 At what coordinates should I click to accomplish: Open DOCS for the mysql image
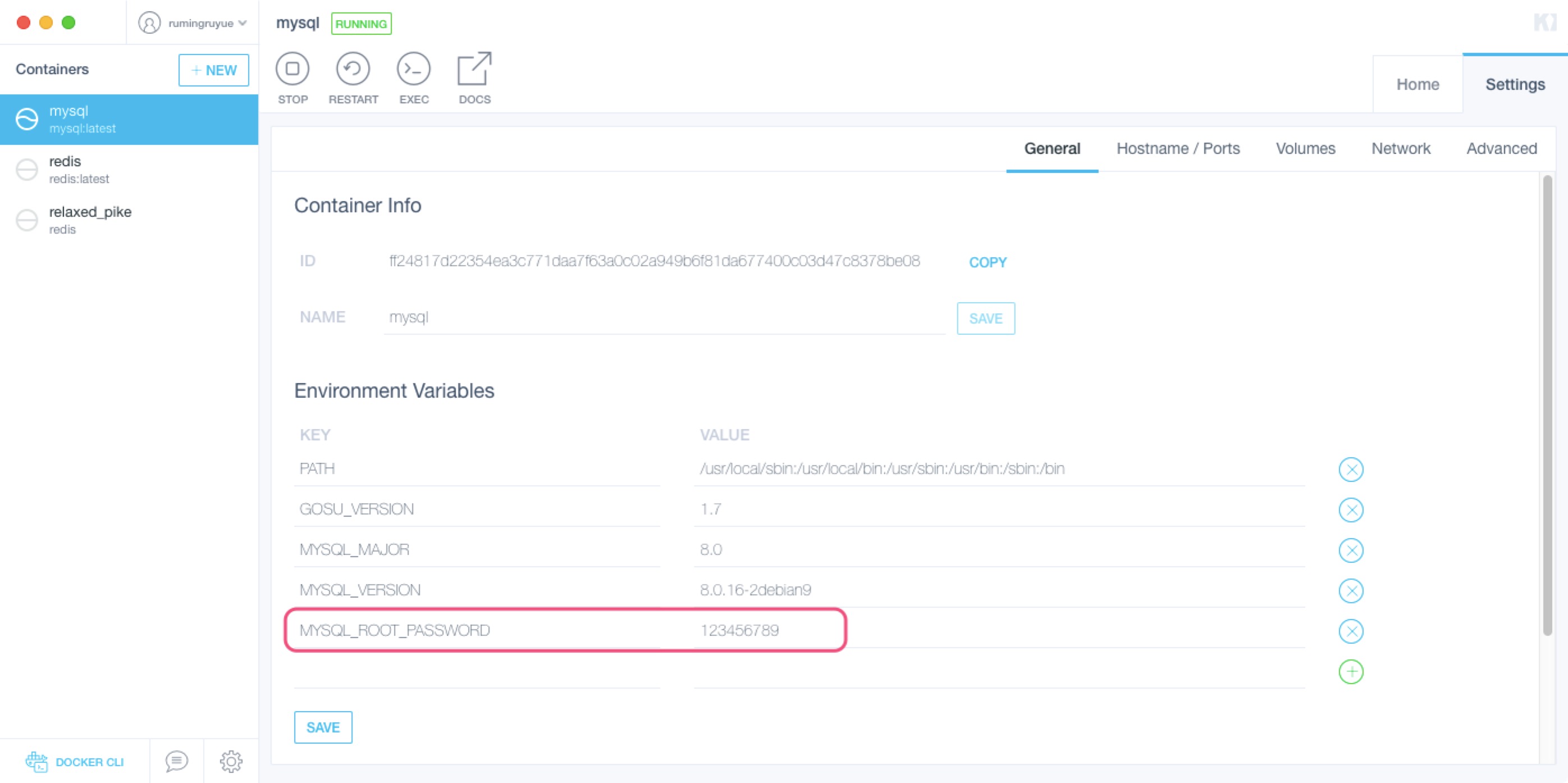[475, 78]
